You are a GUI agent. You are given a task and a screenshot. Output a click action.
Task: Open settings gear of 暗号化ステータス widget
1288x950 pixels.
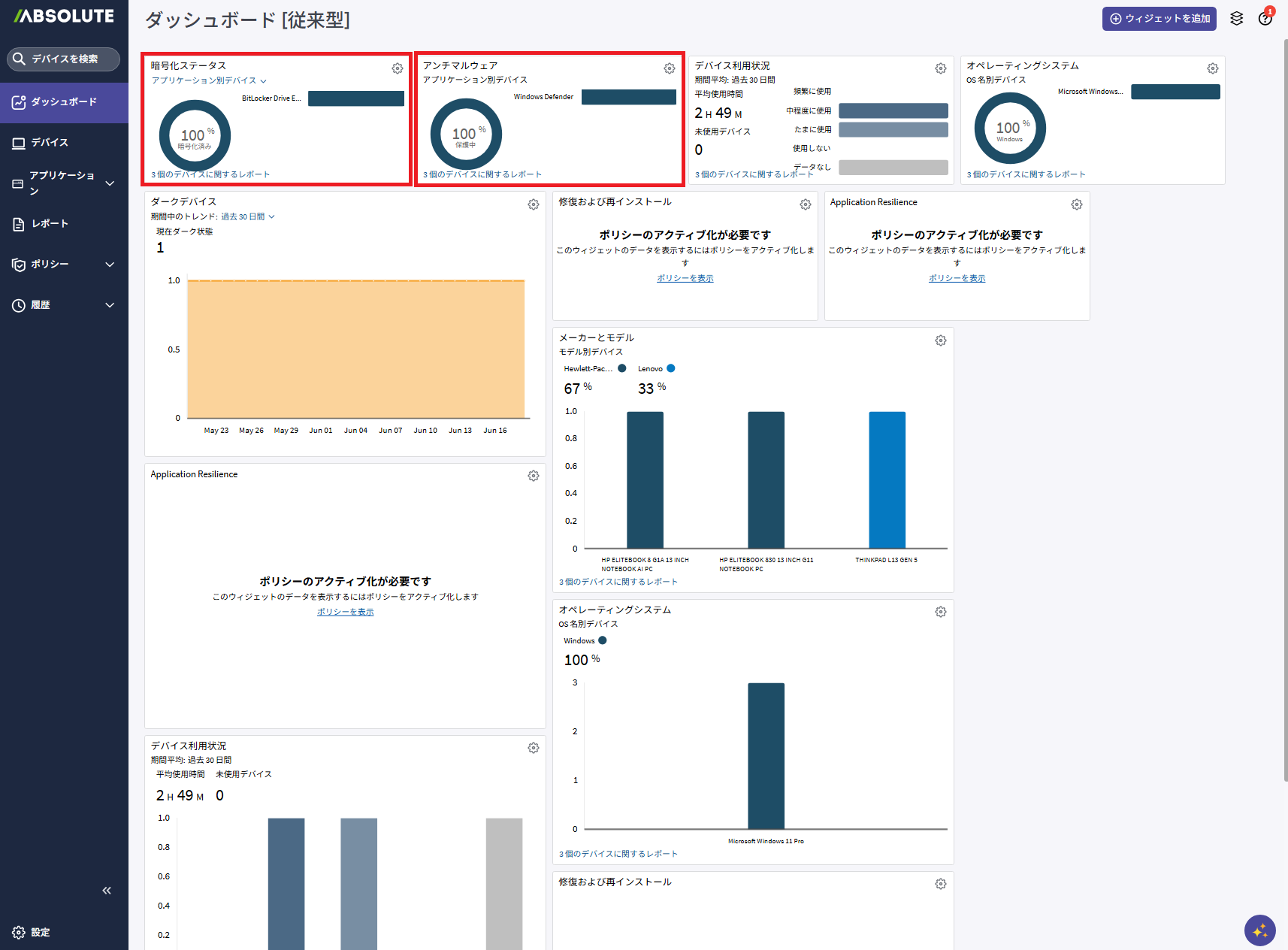click(398, 68)
